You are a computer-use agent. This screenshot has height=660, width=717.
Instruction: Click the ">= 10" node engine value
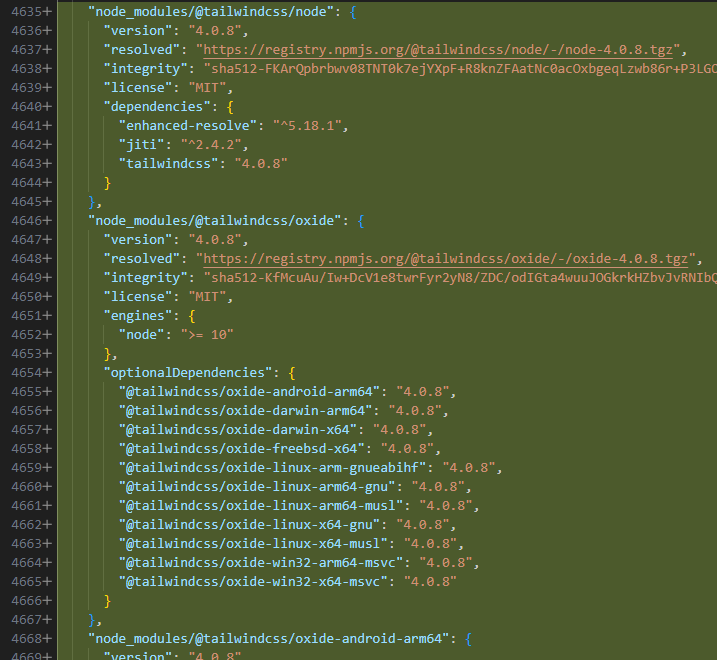pyautogui.click(x=207, y=334)
